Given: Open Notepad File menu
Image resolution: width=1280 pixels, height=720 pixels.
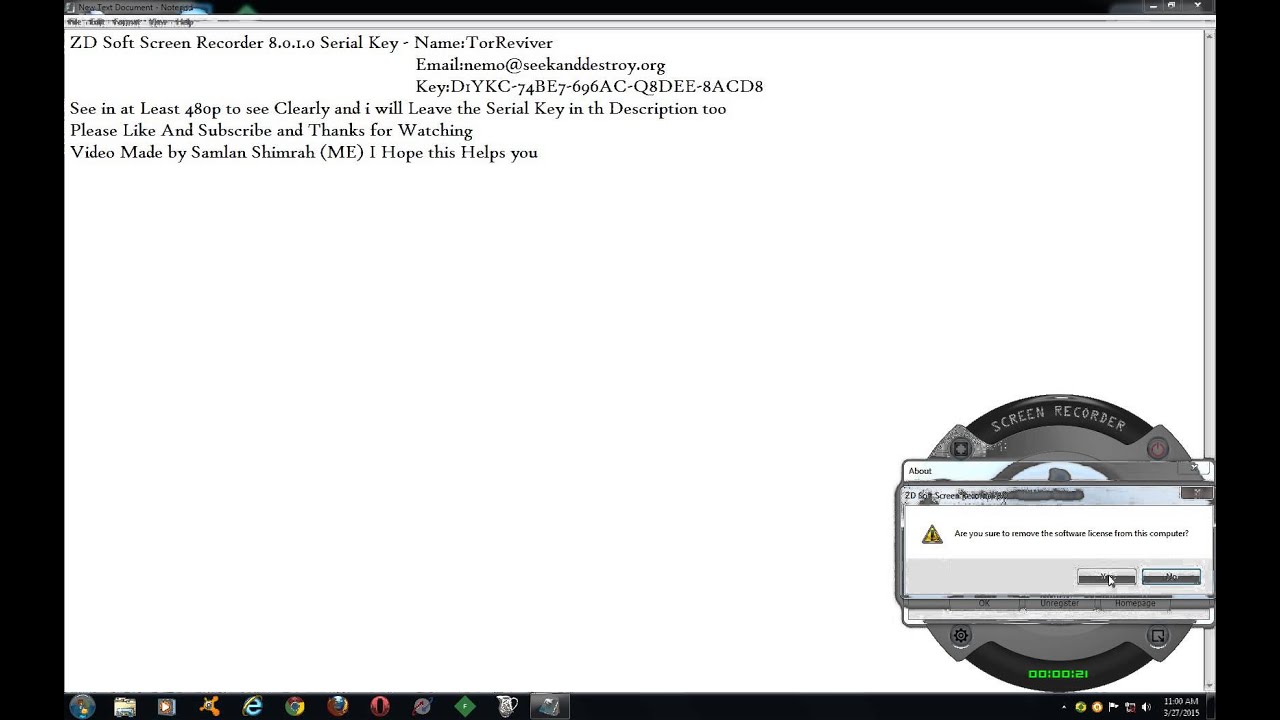Looking at the screenshot, I should pos(73,22).
